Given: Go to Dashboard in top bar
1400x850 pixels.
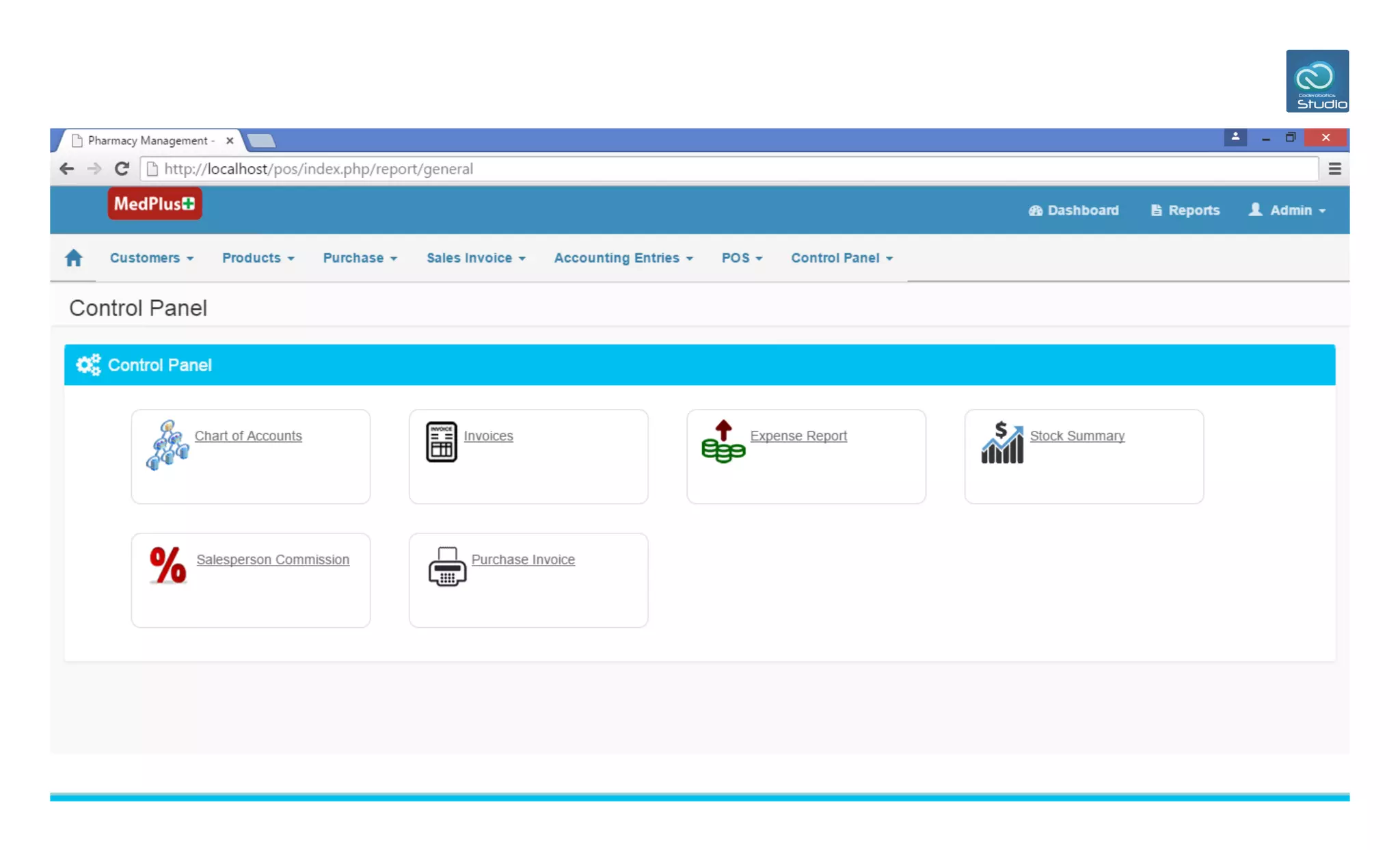Looking at the screenshot, I should 1074,210.
